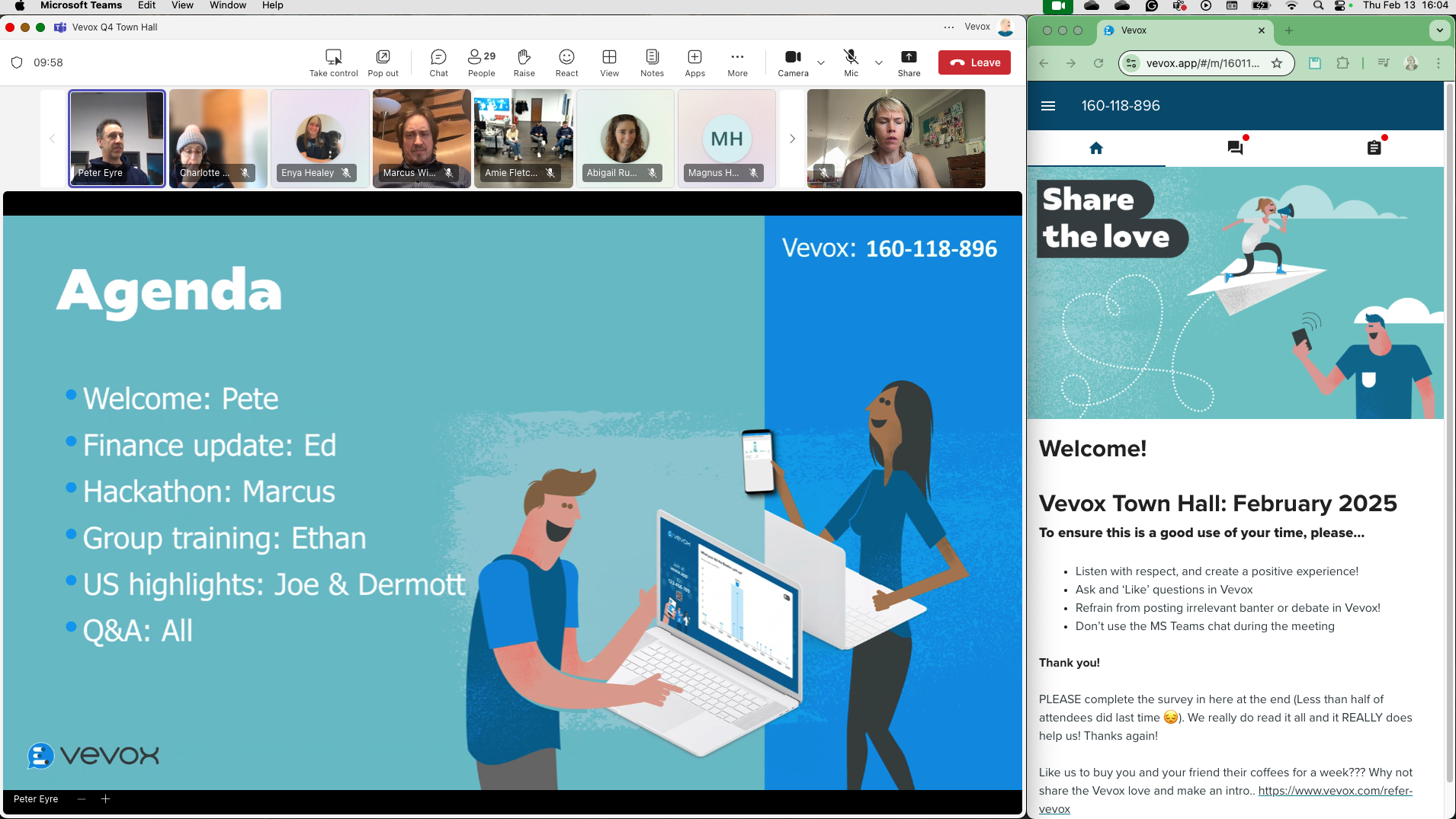Open the Apps panel in Teams
Viewport: 1456px width, 819px height.
(694, 62)
